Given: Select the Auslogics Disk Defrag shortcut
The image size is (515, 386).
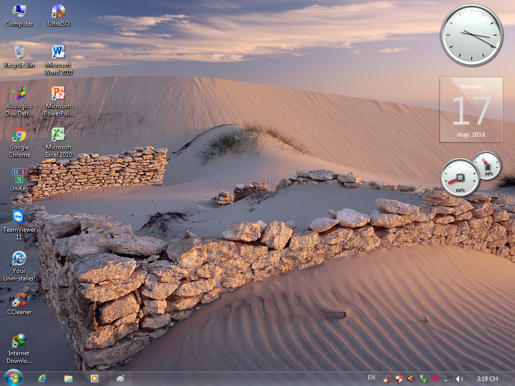Looking at the screenshot, I should [19, 102].
